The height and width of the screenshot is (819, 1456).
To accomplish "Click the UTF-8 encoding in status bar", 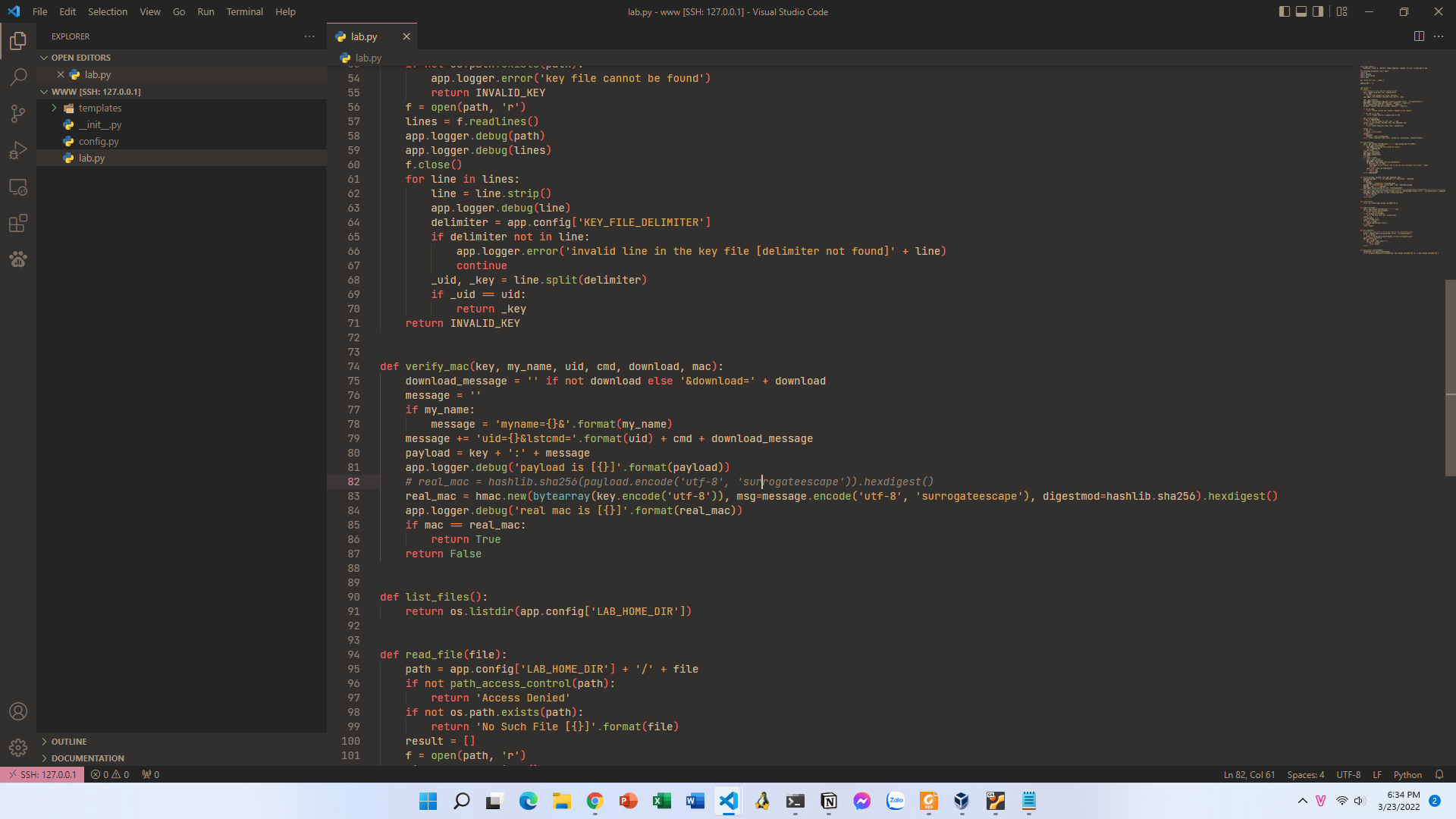I will point(1348,774).
